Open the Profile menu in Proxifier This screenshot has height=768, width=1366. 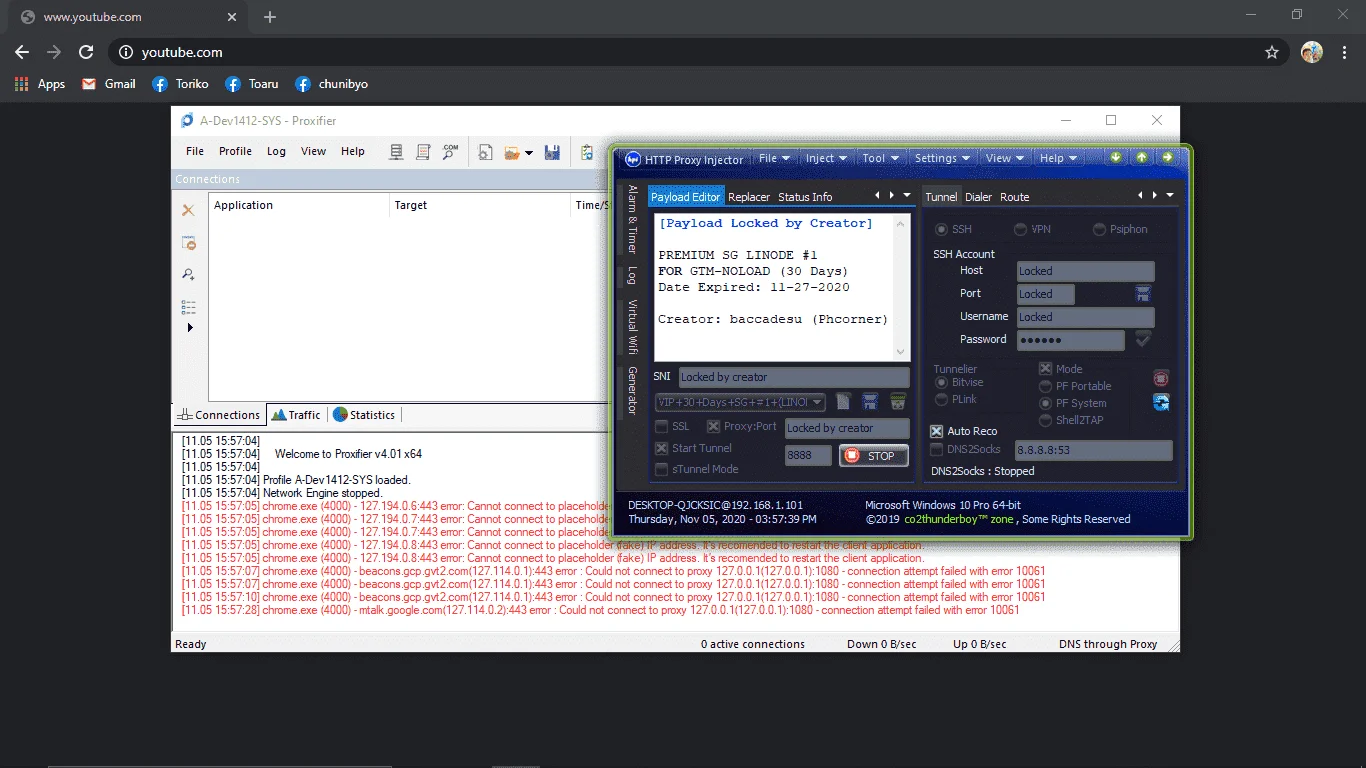(235, 152)
